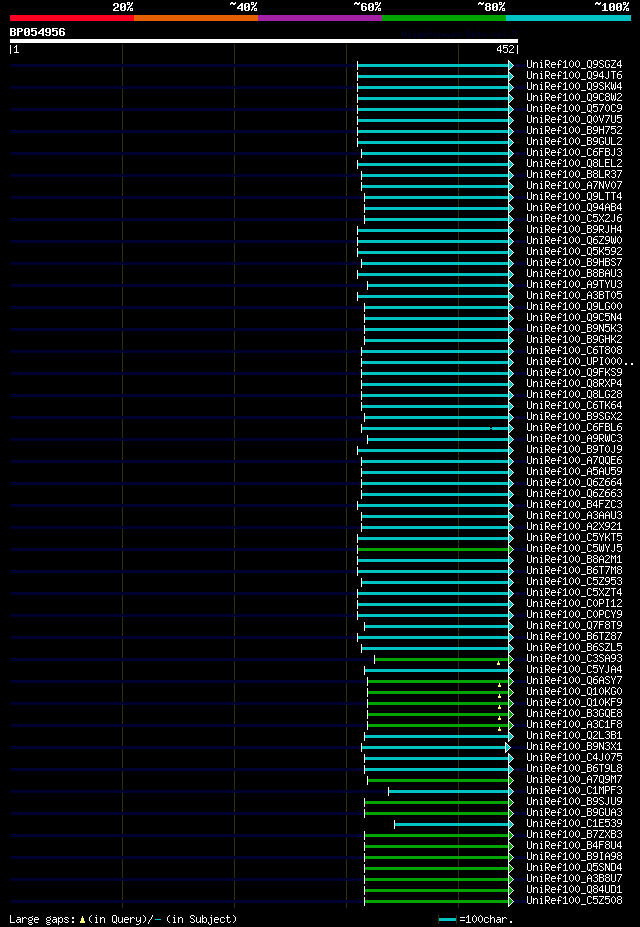This screenshot has height=927, width=640.
Task: Select the UniRef100_Q9LG00 hit label
Action: pyautogui.click(x=574, y=306)
